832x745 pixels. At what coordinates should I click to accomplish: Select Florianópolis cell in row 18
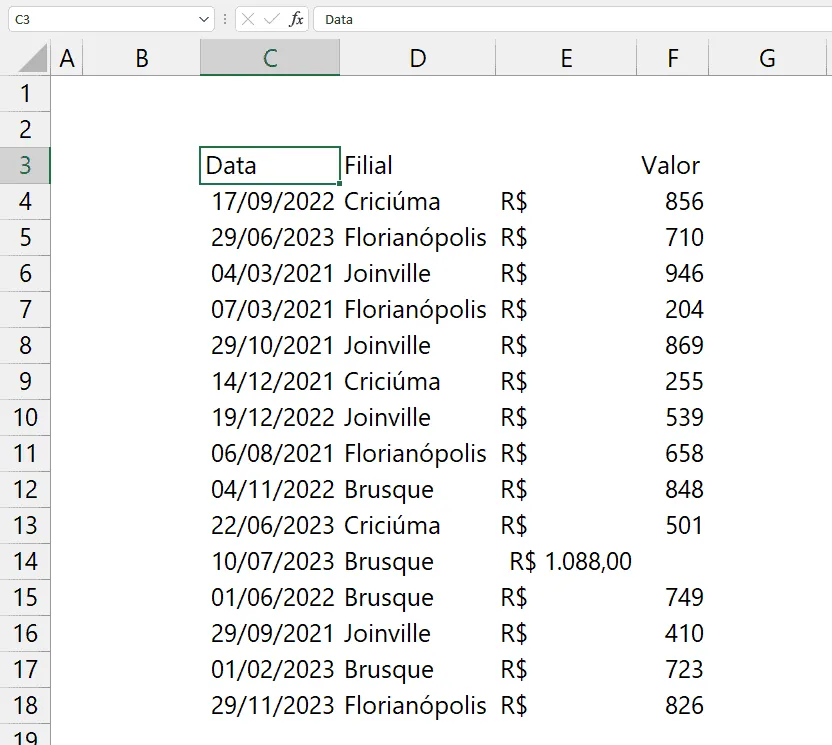click(x=418, y=705)
